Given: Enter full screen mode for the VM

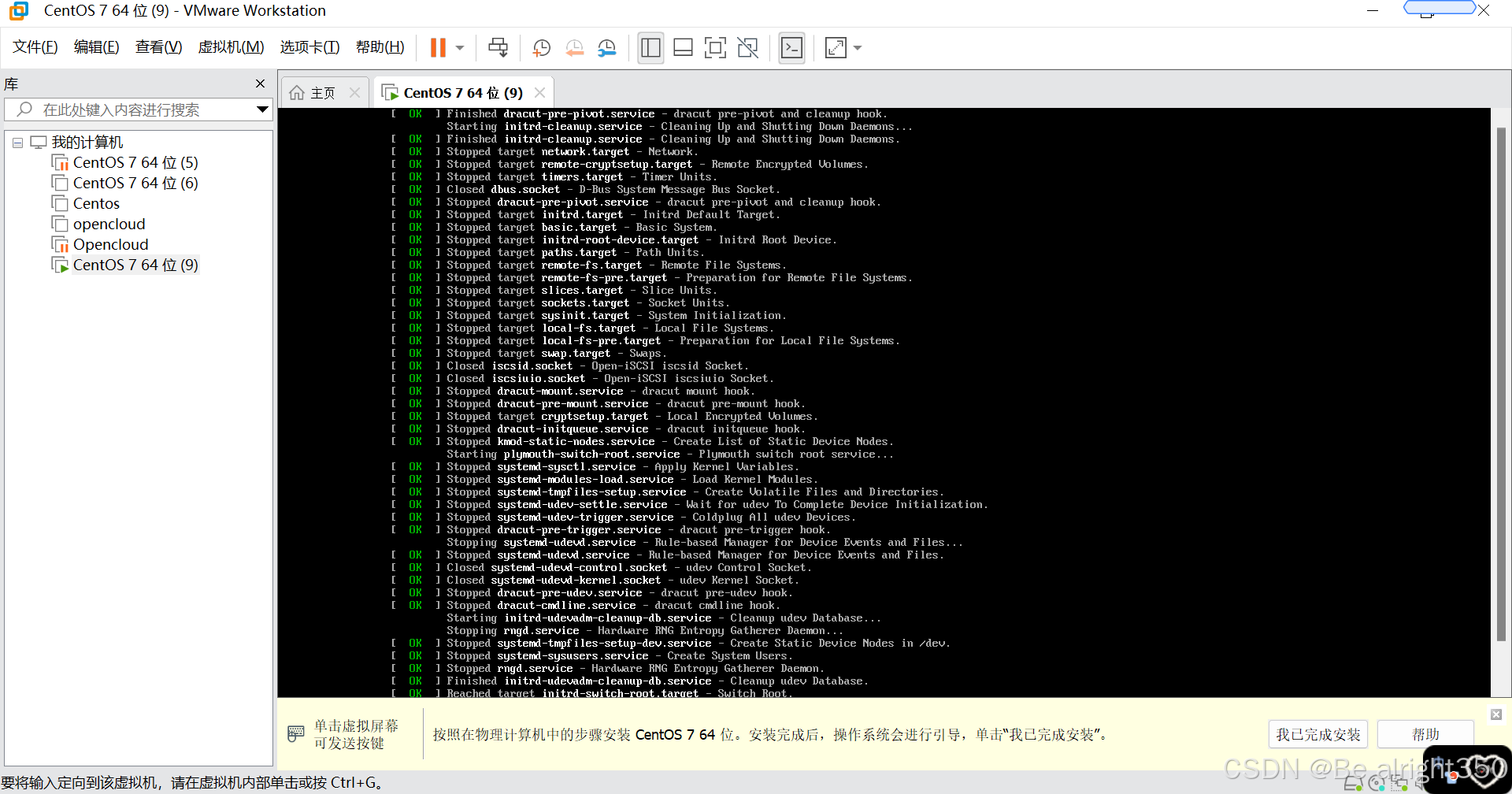Looking at the screenshot, I should click(715, 47).
